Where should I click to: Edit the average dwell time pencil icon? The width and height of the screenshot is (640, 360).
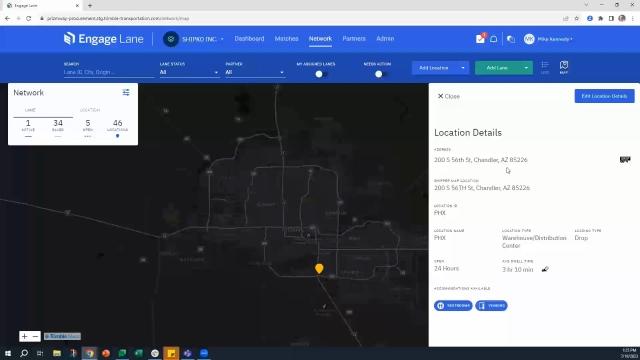pos(545,269)
